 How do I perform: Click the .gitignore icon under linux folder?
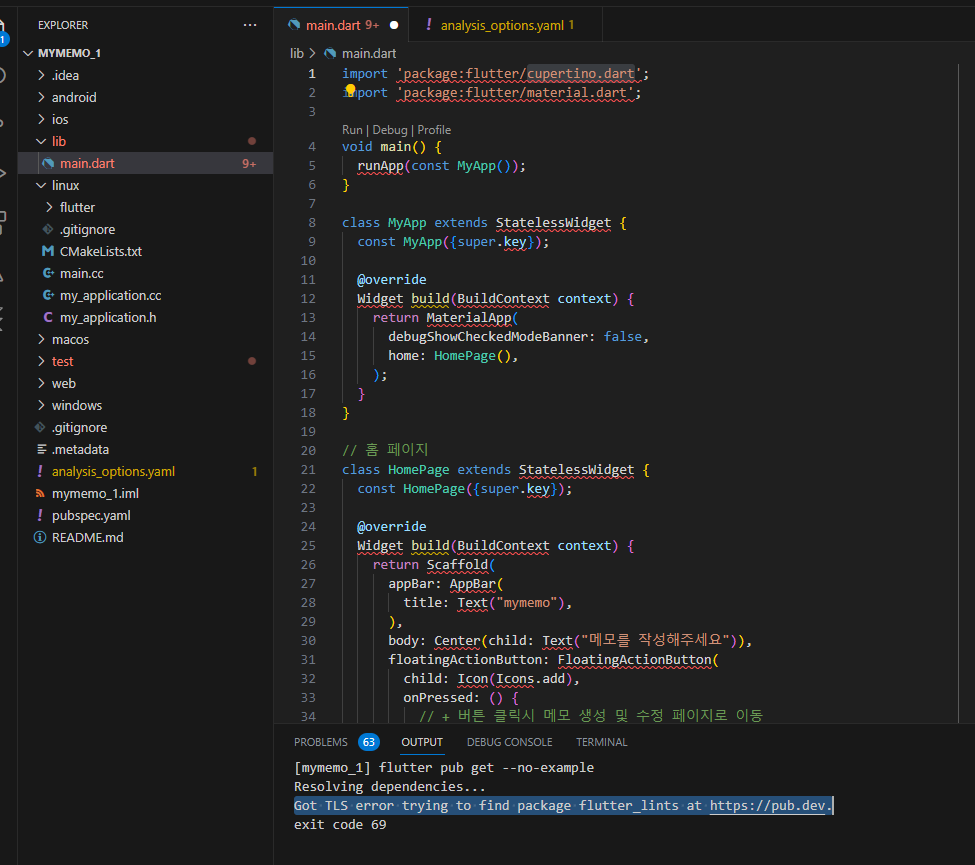pyautogui.click(x=48, y=229)
